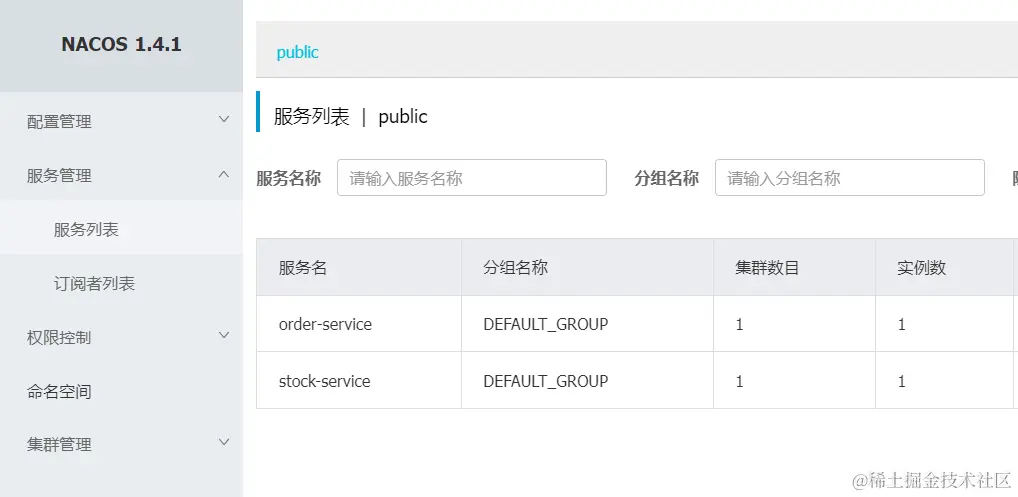
Task: Click the 集群数目 column header
Action: click(x=767, y=268)
